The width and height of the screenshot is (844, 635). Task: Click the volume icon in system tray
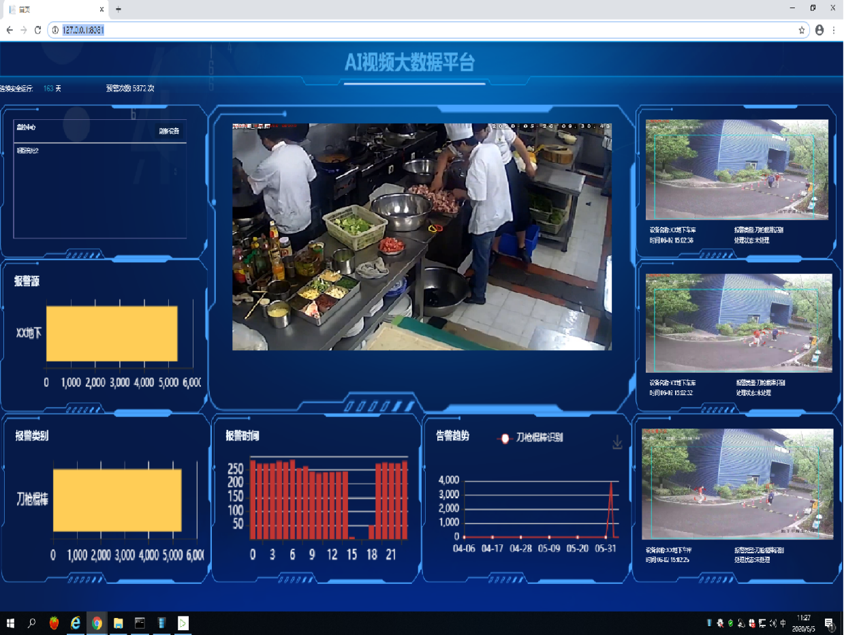pyautogui.click(x=772, y=623)
